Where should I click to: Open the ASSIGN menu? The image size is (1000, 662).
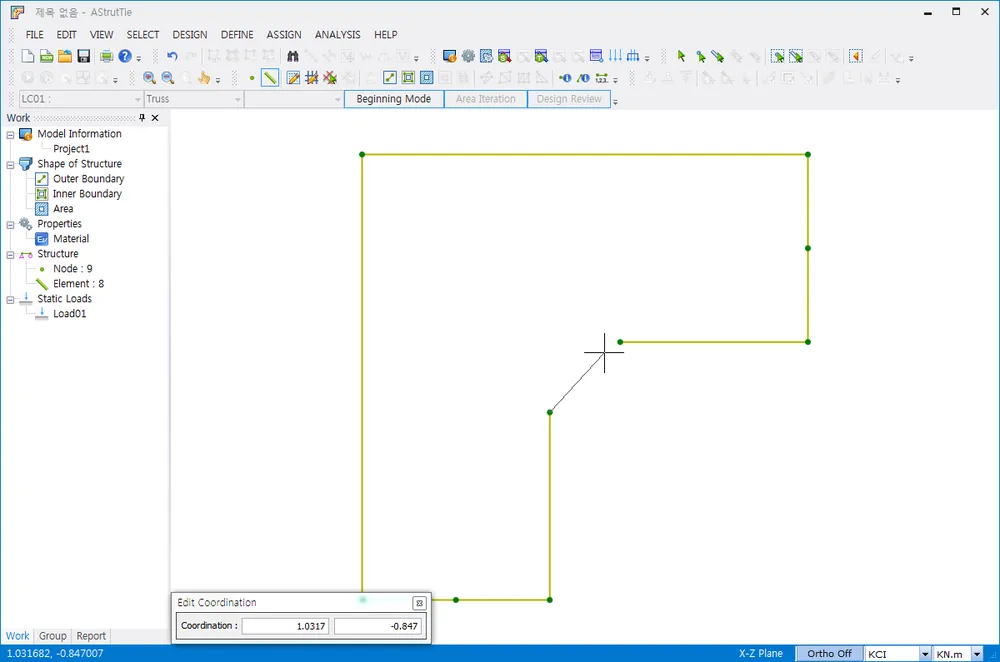[284, 34]
